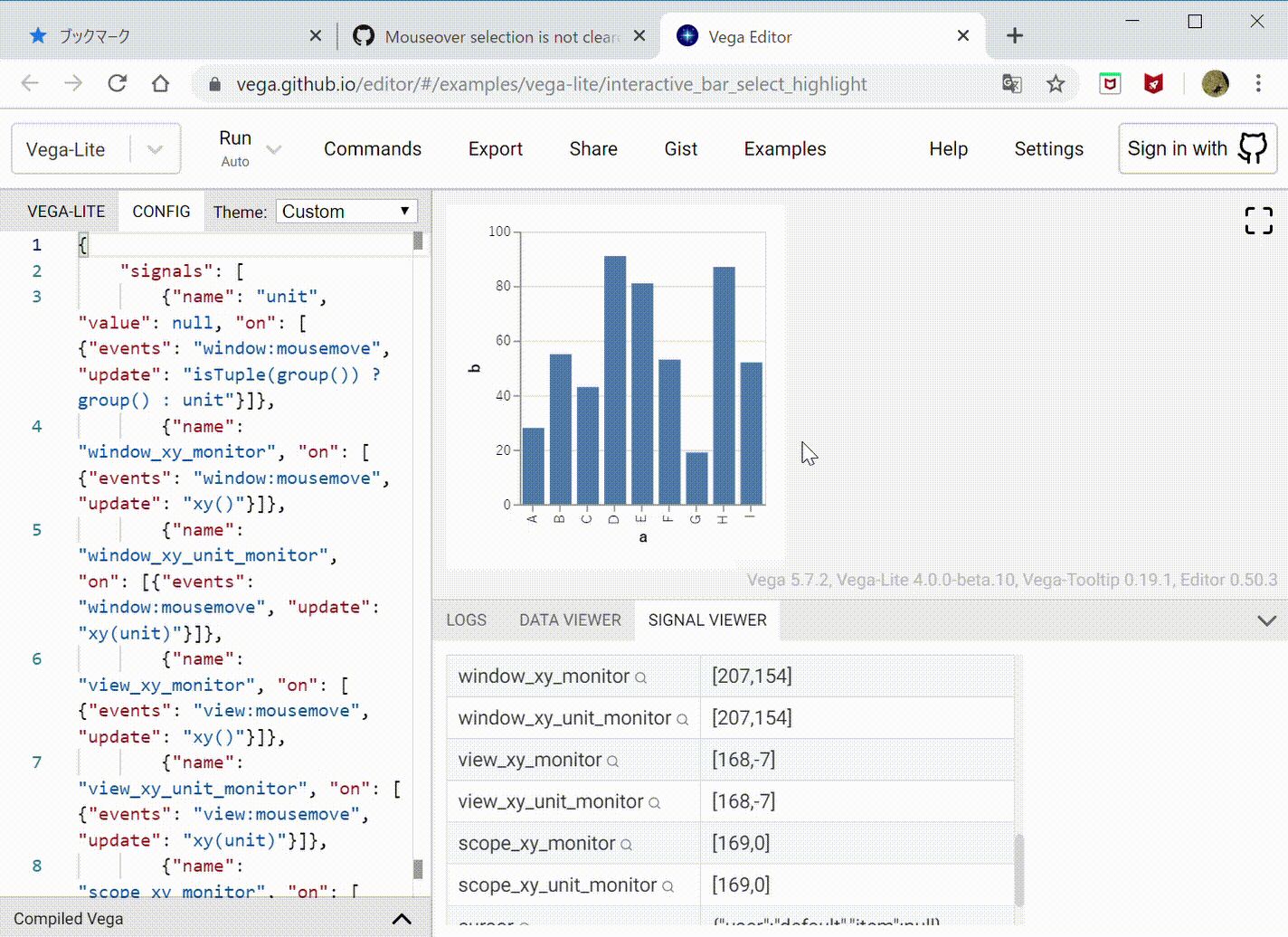
Task: Inspect view_xy_monitor magnifier icon
Action: pyautogui.click(x=612, y=762)
